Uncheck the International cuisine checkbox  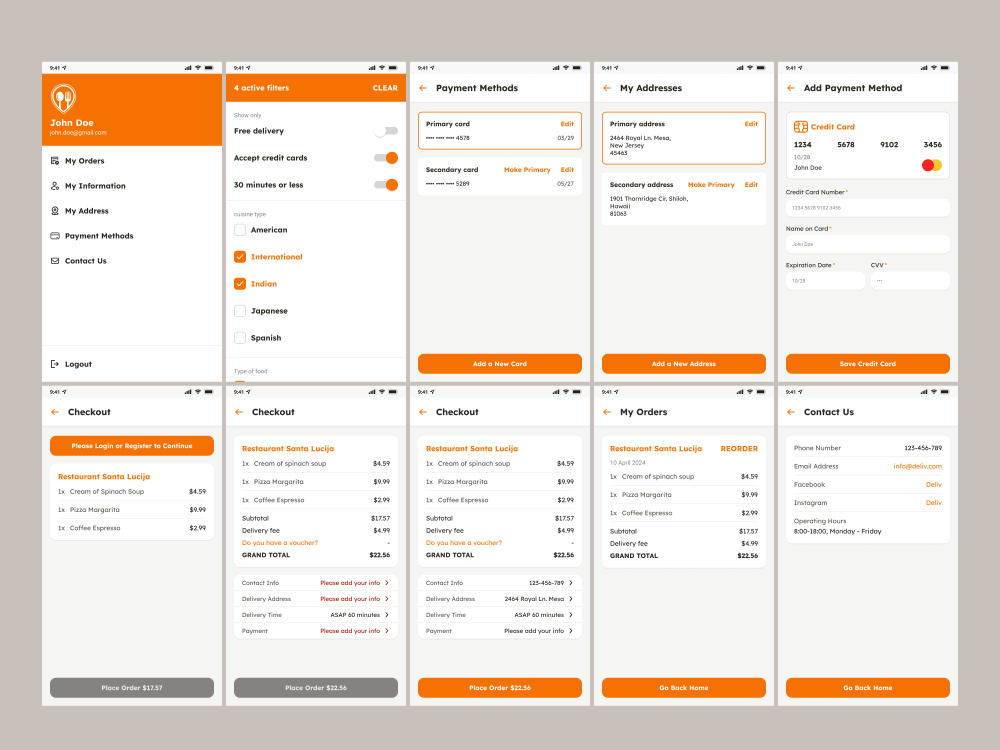point(240,256)
